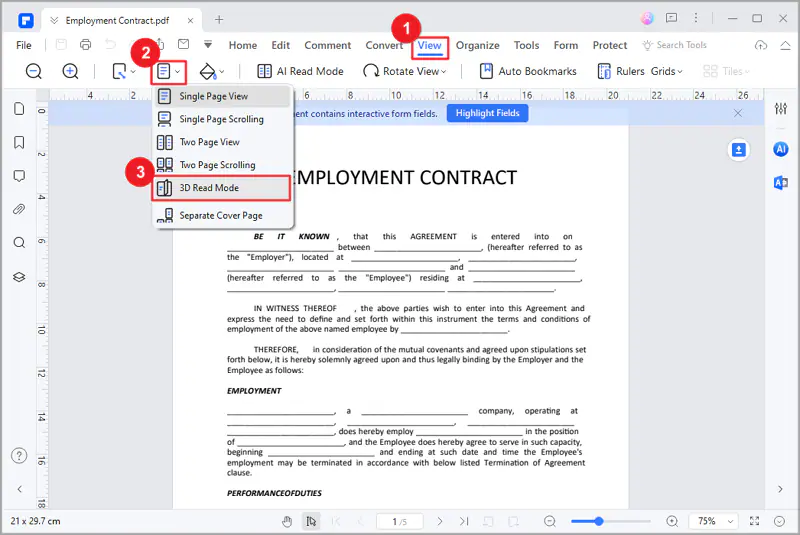Choose Single Page View
The image size is (800, 535).
click(x=223, y=96)
